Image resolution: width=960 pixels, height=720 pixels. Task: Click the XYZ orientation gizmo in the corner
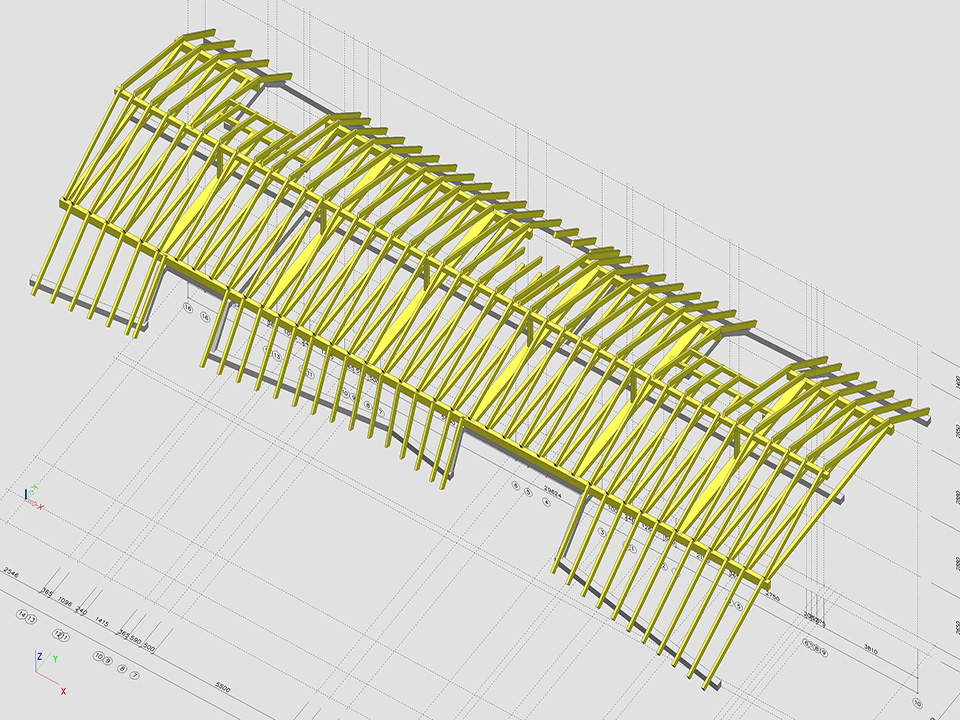(x=47, y=670)
